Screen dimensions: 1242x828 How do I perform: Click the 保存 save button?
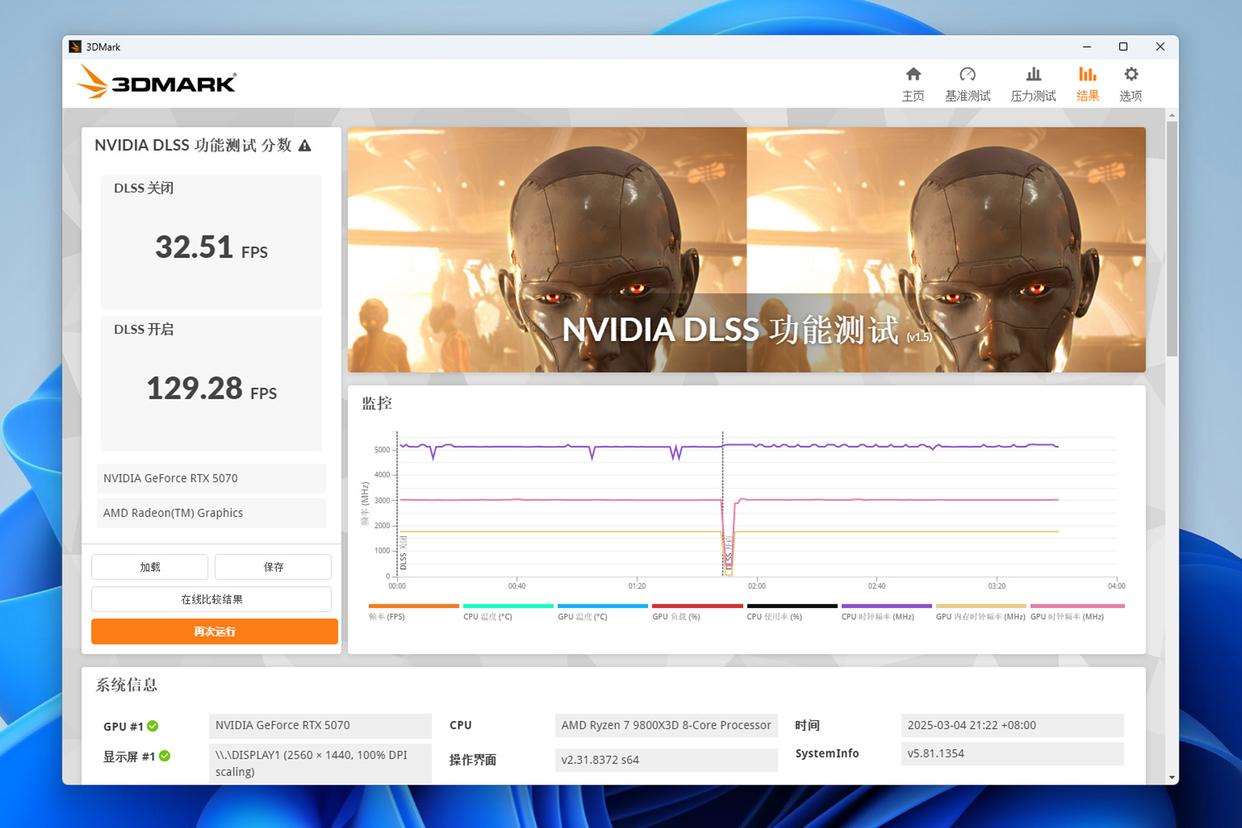coord(273,567)
